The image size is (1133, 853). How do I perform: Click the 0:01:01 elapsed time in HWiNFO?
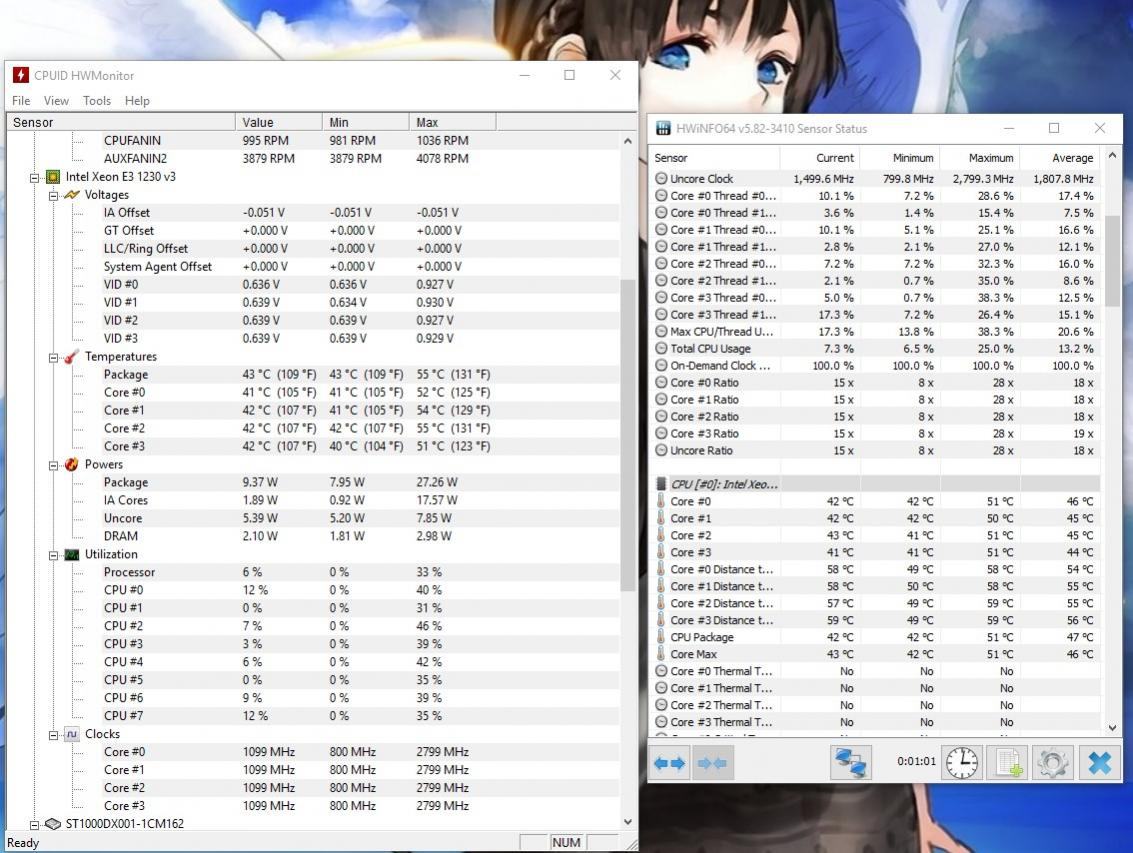tap(916, 761)
